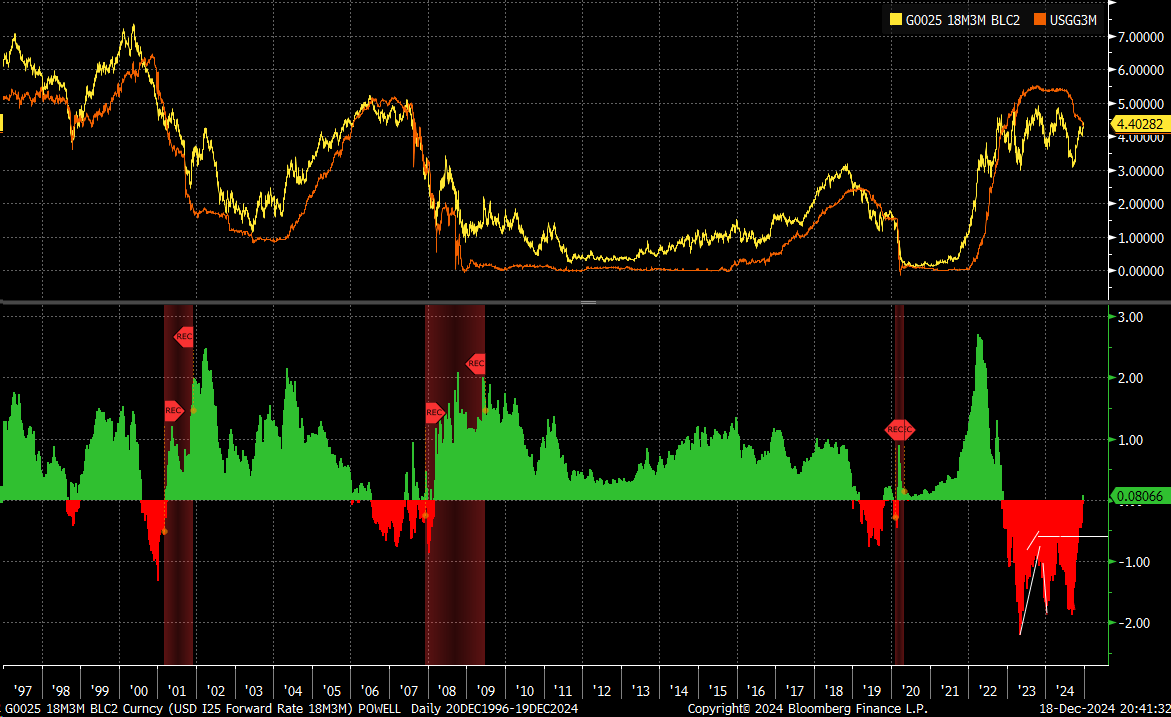Click the REC marker near 2020

point(899,430)
